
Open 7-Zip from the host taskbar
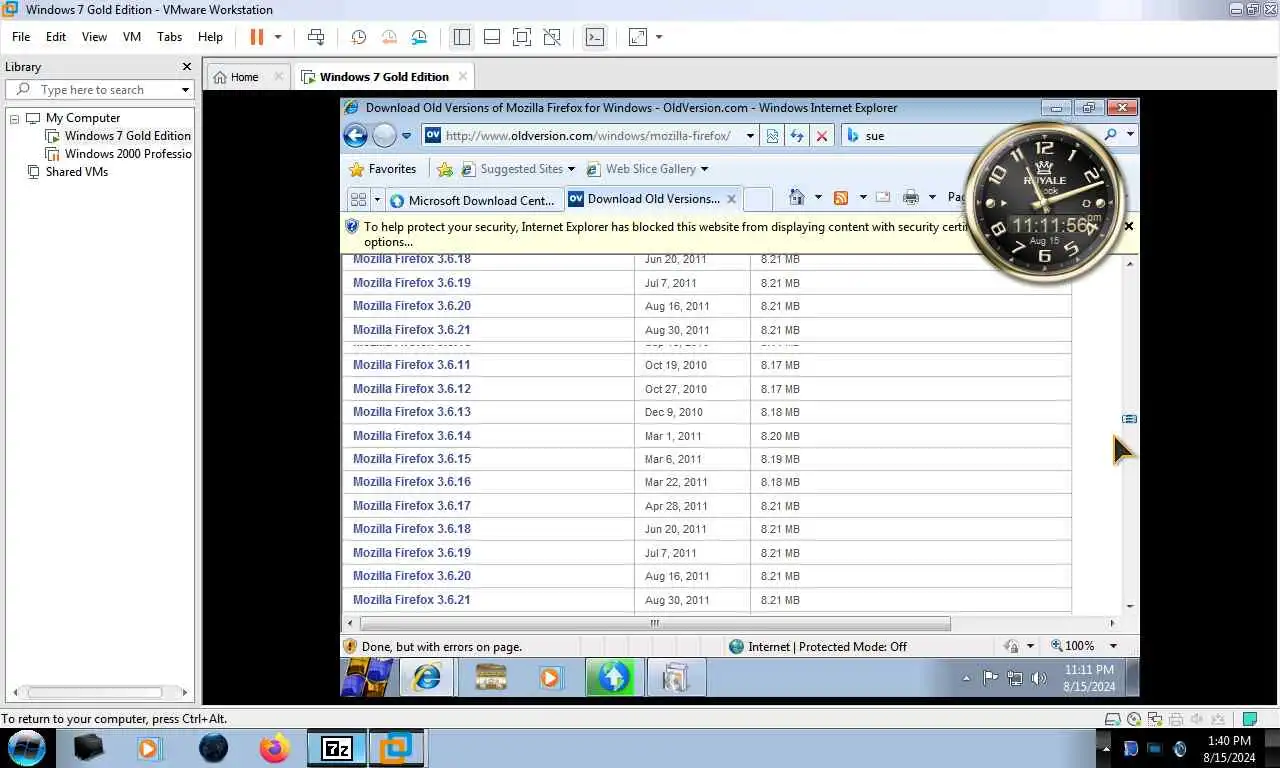tap(336, 748)
